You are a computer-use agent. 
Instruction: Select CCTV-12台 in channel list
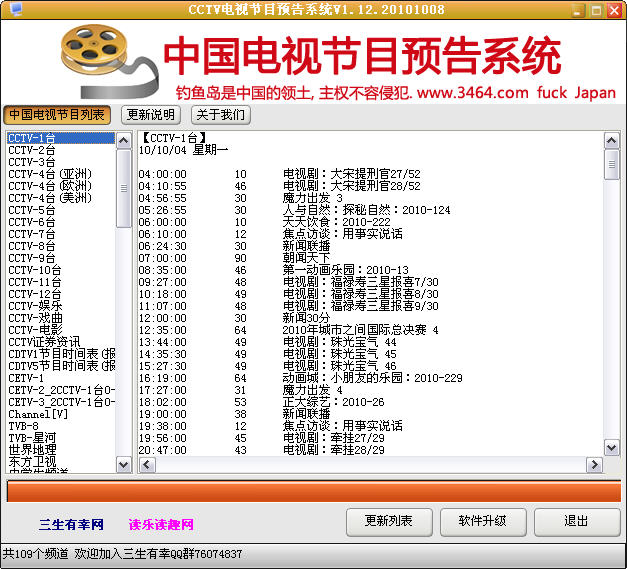pyautogui.click(x=61, y=294)
